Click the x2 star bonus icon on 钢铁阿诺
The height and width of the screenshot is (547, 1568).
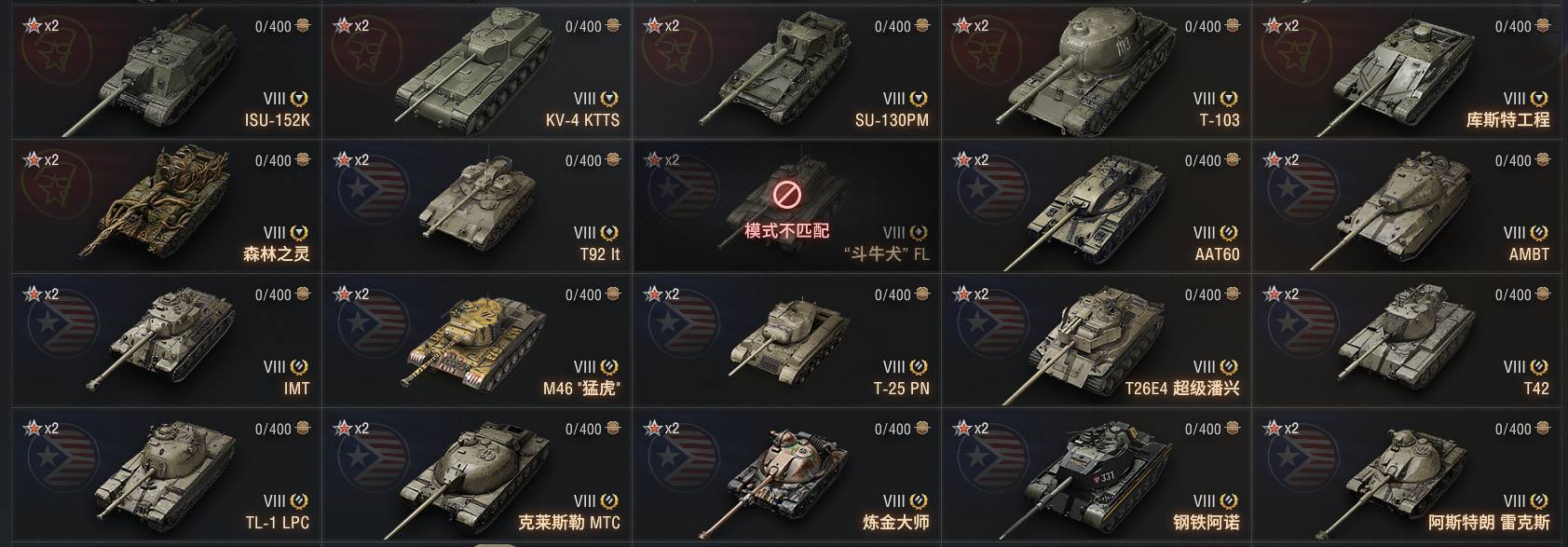[970, 429]
